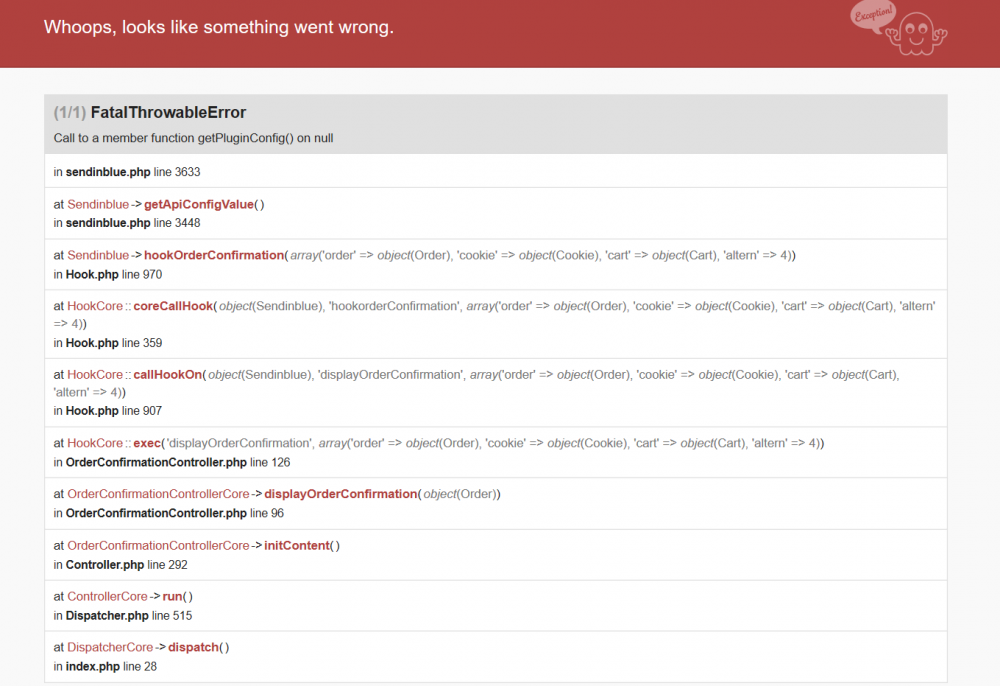Viewport: 1000px width, 686px height.
Task: Click the run method name
Action: [x=172, y=597]
